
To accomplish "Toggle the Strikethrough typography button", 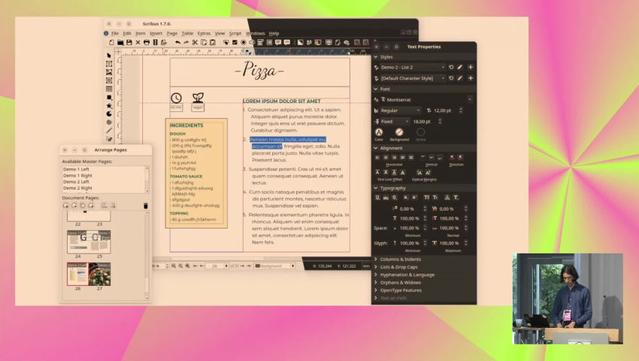I will click(x=394, y=198).
